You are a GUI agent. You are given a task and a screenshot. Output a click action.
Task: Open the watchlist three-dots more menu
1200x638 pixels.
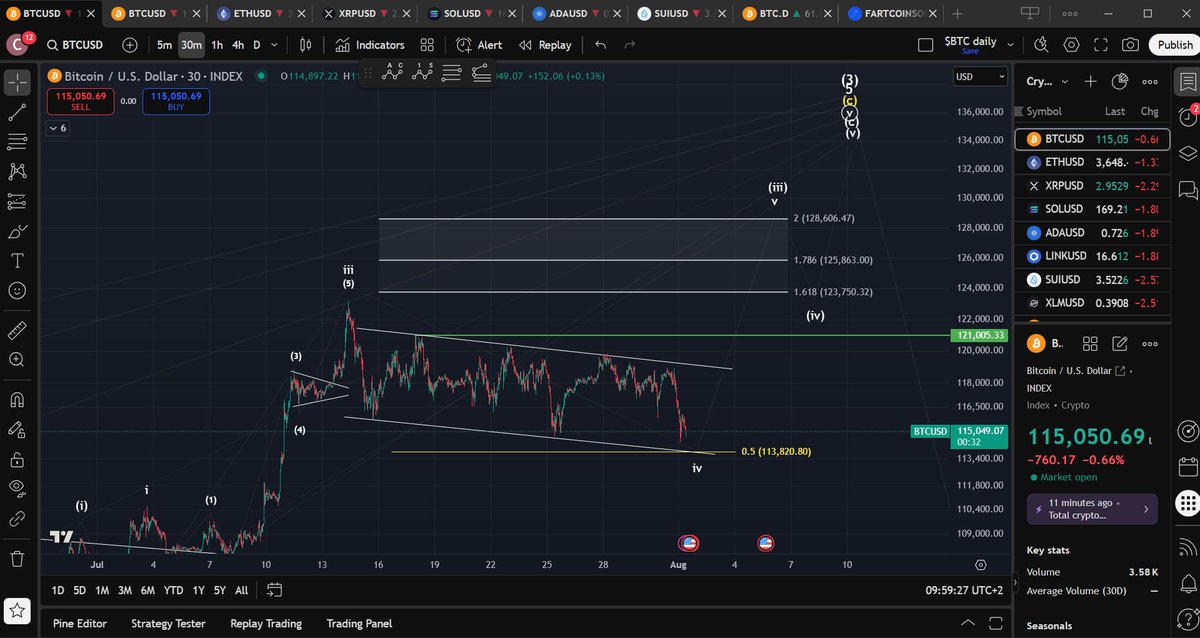(1151, 82)
